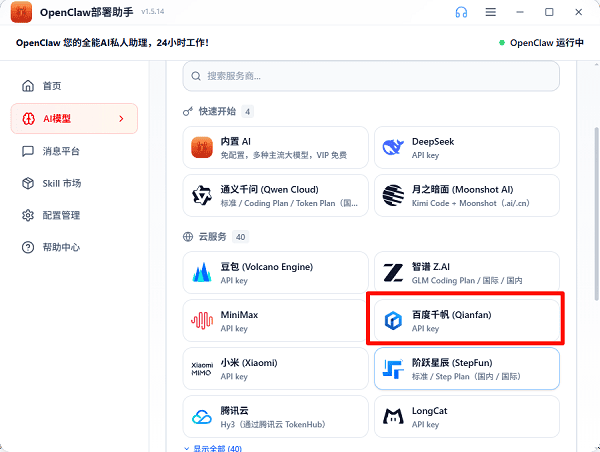Select 阶跃星辰 (StepFun) provider card
The height and width of the screenshot is (452, 600).
tap(467, 369)
